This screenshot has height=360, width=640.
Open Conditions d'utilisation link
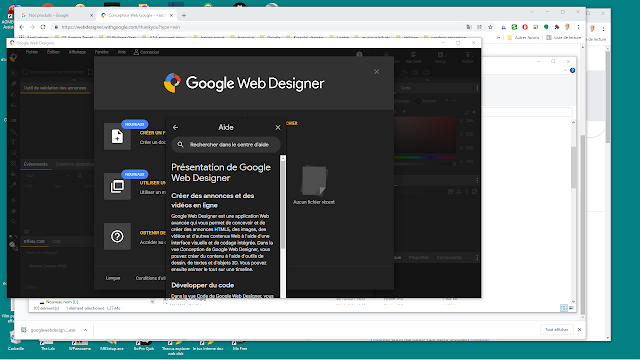click(150, 278)
